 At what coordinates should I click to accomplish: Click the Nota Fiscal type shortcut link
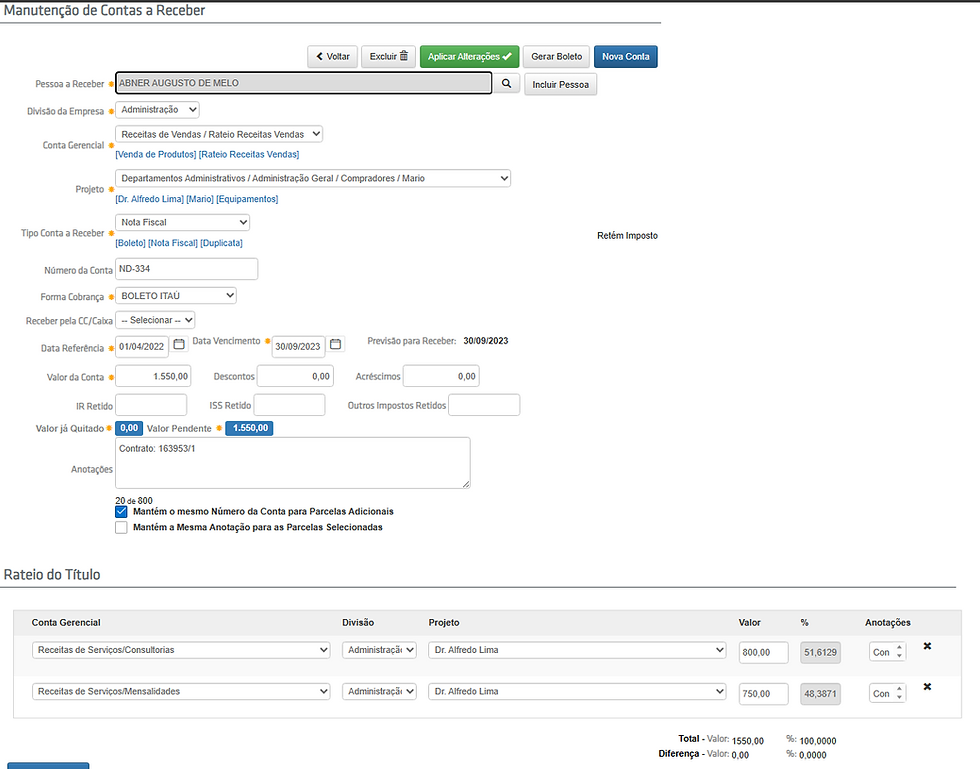[172, 243]
